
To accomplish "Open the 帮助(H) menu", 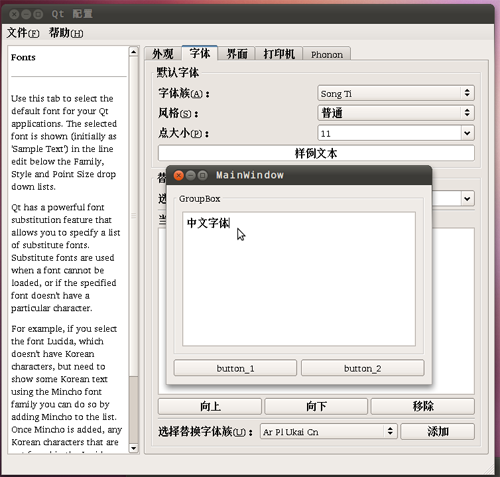I will coord(66,33).
